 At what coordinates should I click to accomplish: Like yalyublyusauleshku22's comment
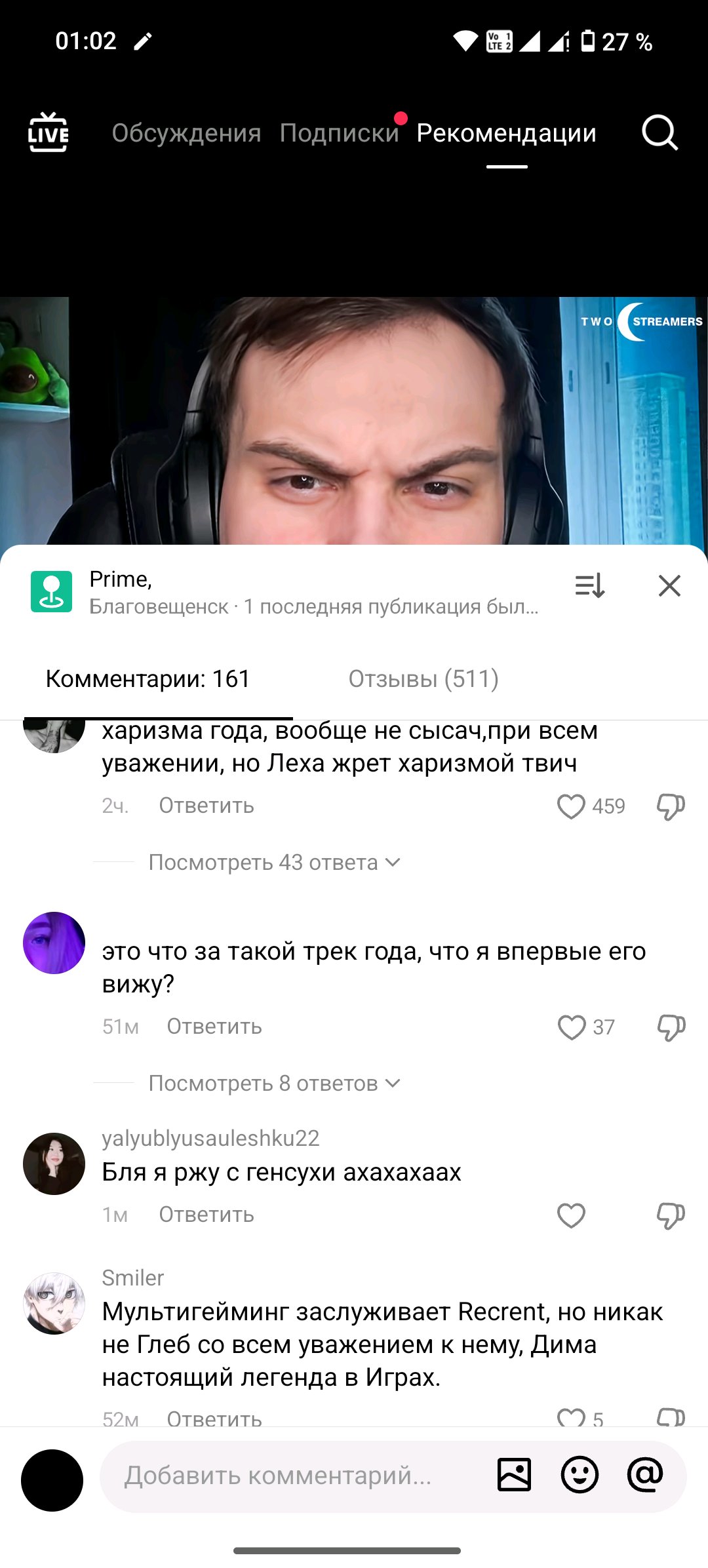[x=571, y=1215]
